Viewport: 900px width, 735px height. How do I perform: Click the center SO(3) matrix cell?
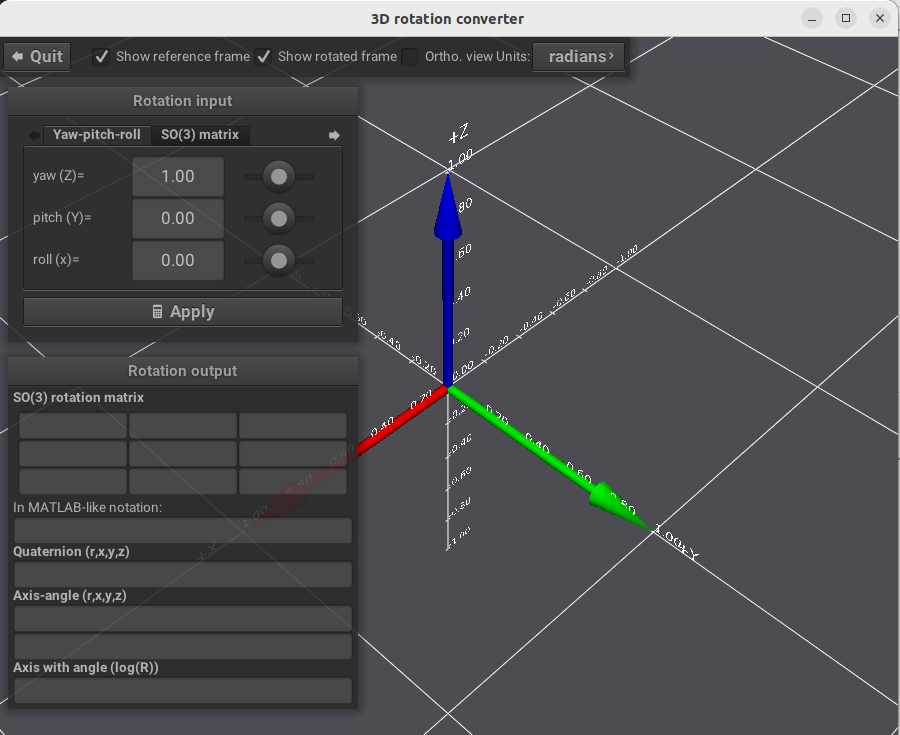(183, 453)
